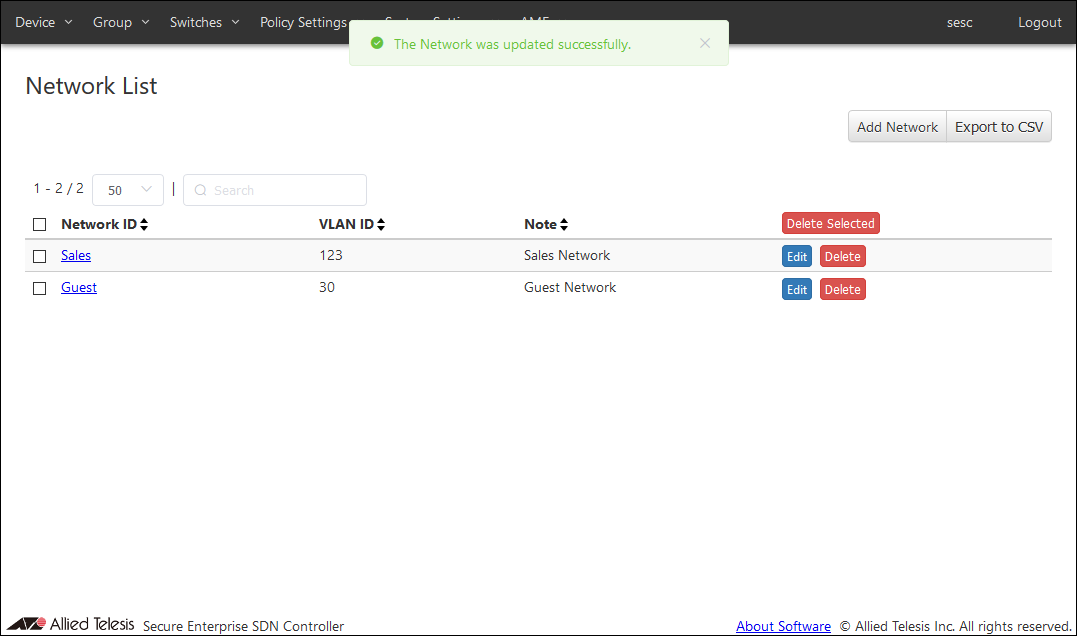Open the Policy Settings menu
Viewport: 1077px width, 636px height.
click(x=304, y=22)
